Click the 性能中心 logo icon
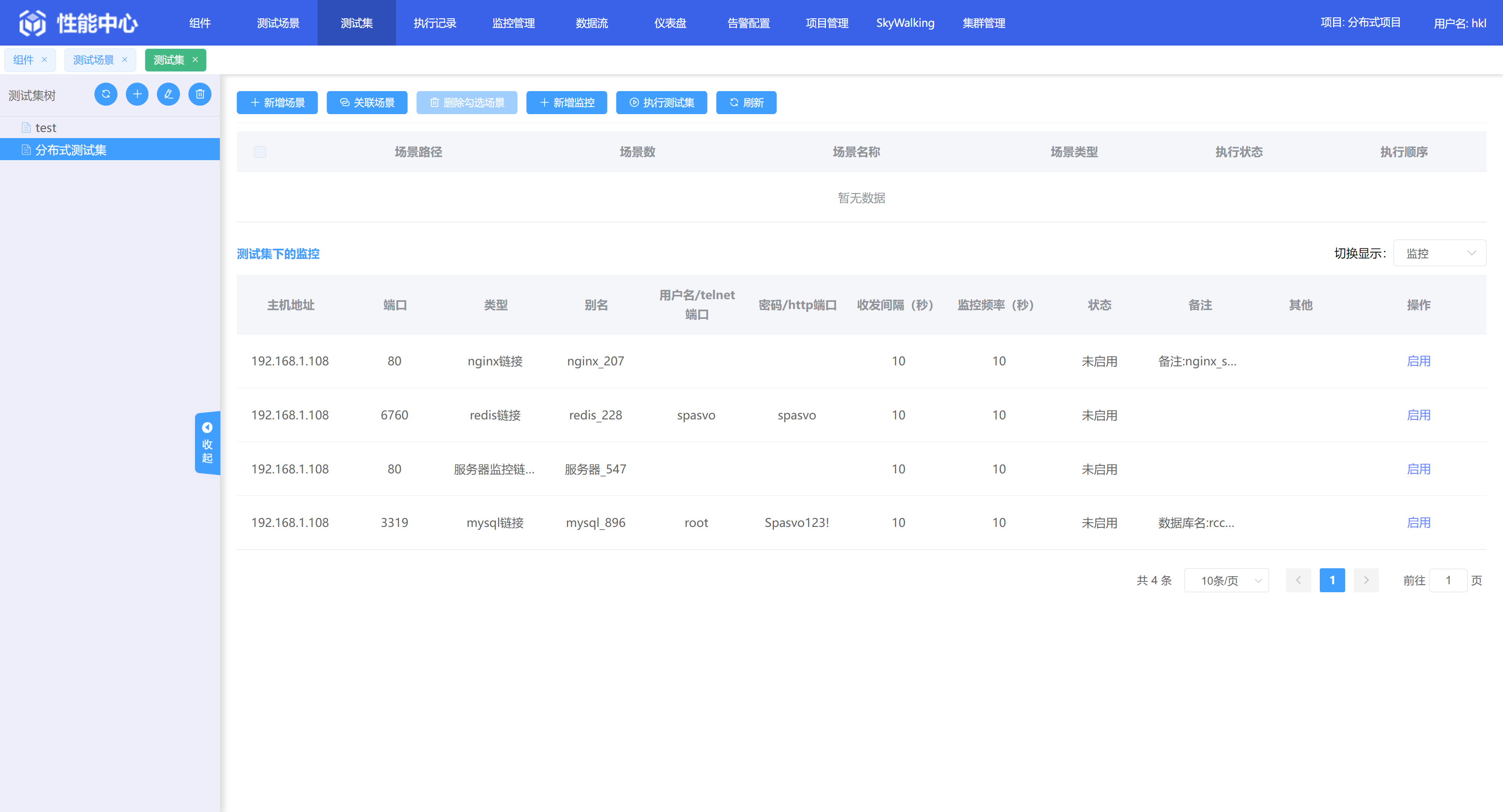 [33, 23]
